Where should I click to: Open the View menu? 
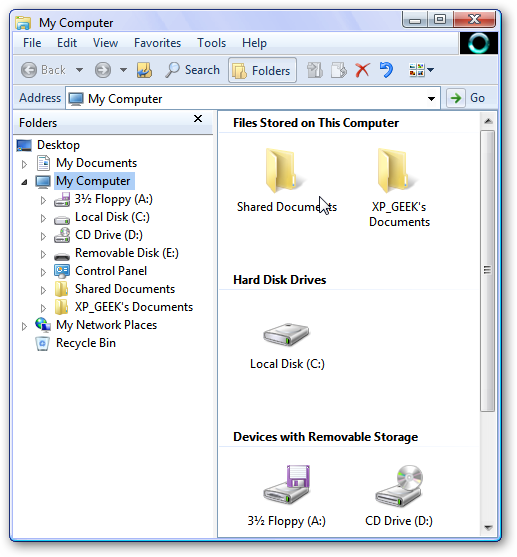coord(105,43)
